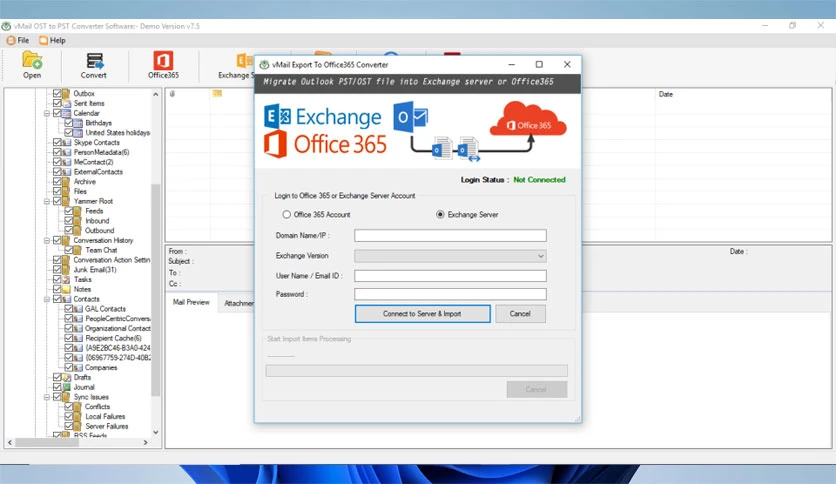Viewport: 836px width, 484px height.
Task: Click the Conflicts folder icon
Action: click(x=78, y=406)
